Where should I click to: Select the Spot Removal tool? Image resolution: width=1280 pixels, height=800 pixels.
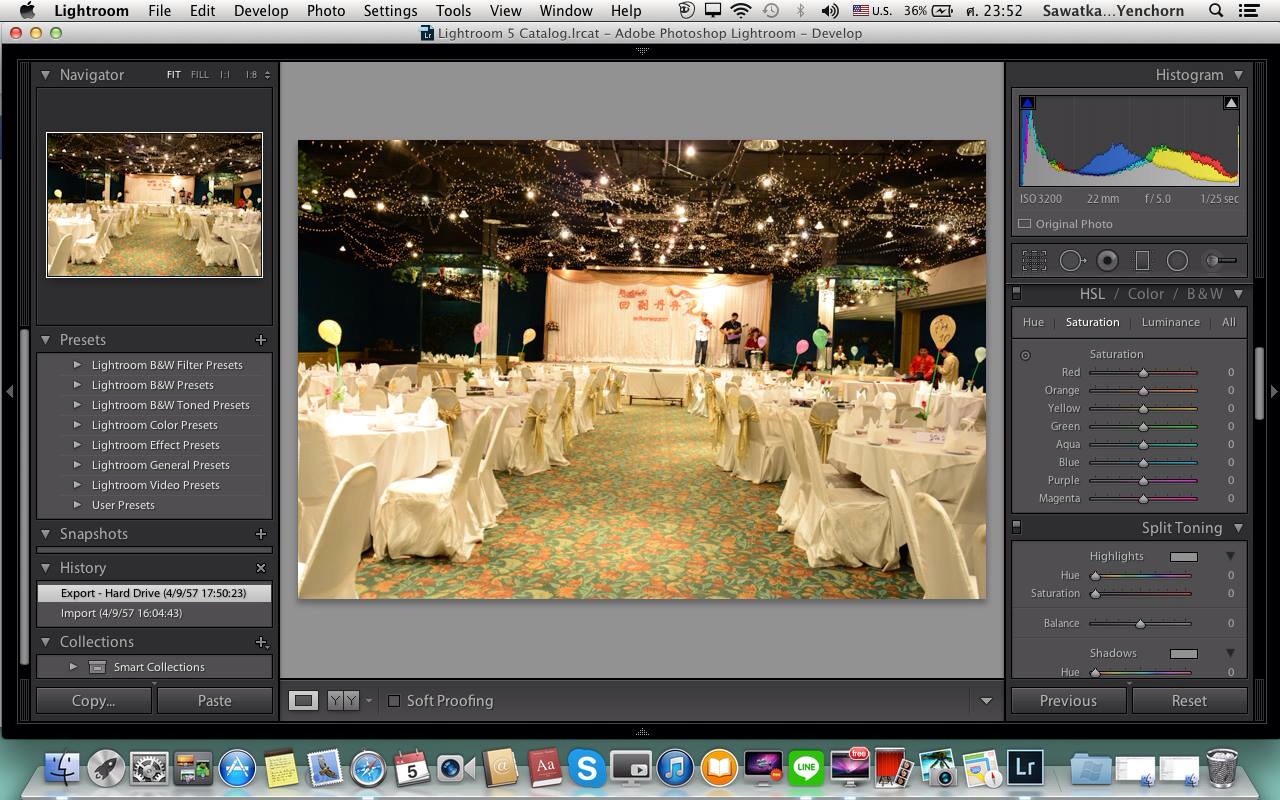click(1072, 261)
